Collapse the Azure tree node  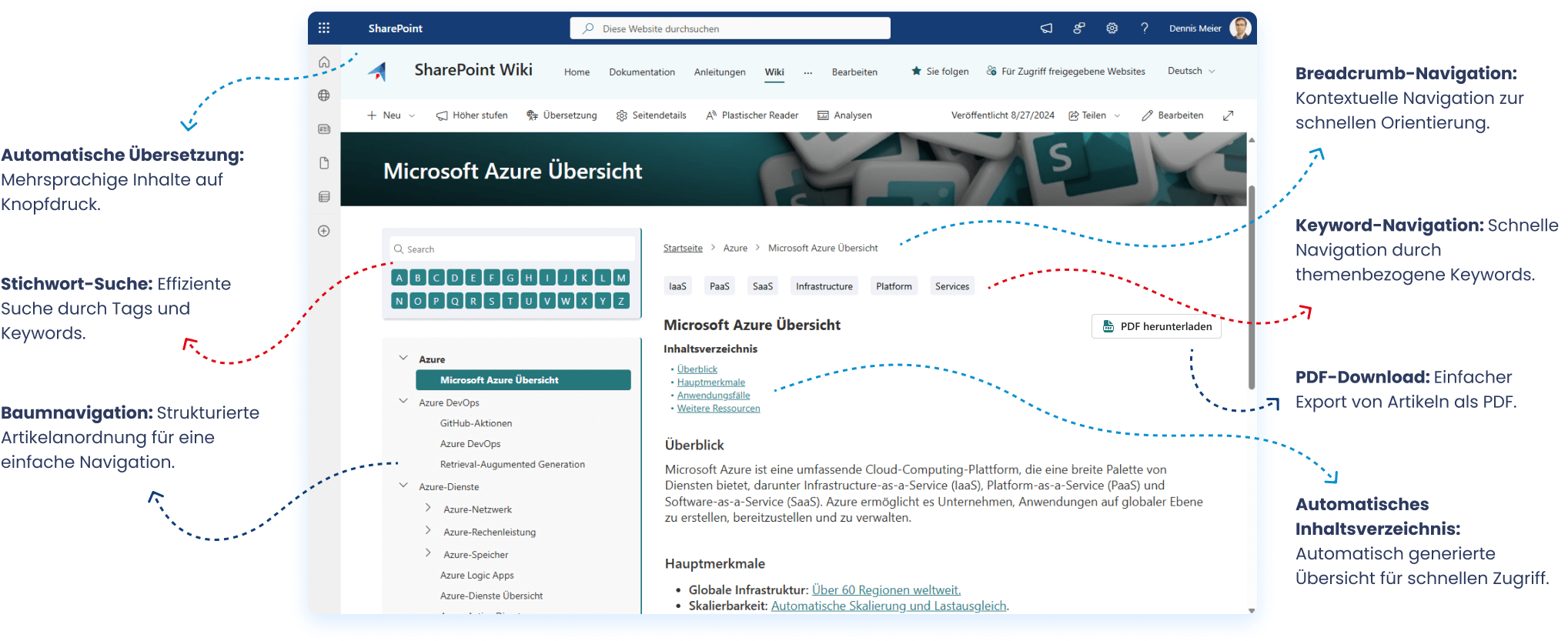click(x=403, y=359)
